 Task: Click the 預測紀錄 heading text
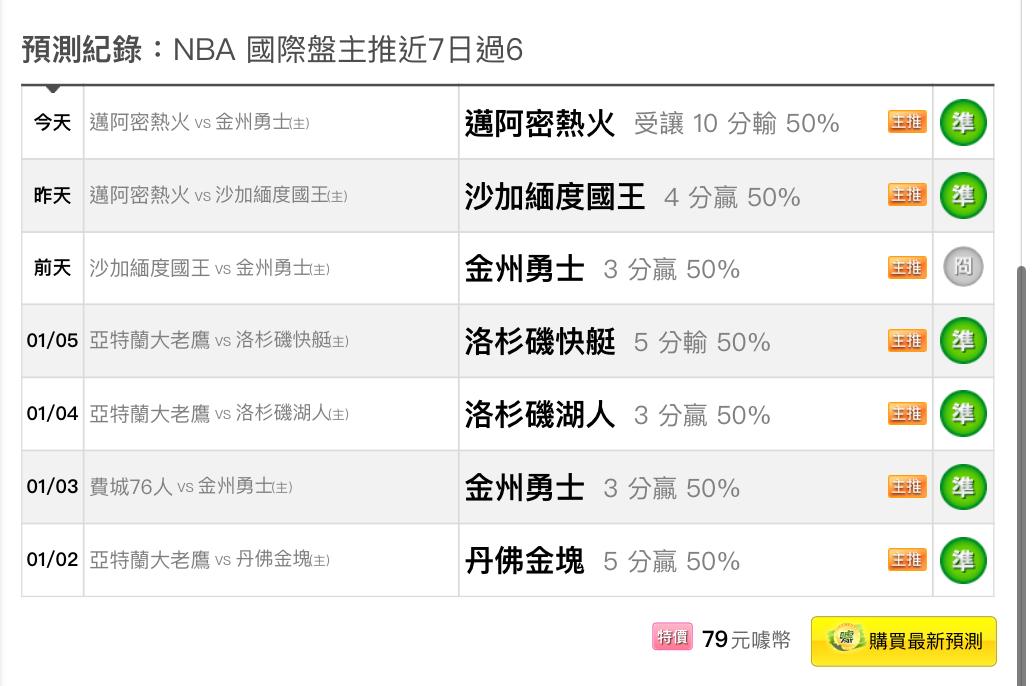click(x=82, y=50)
